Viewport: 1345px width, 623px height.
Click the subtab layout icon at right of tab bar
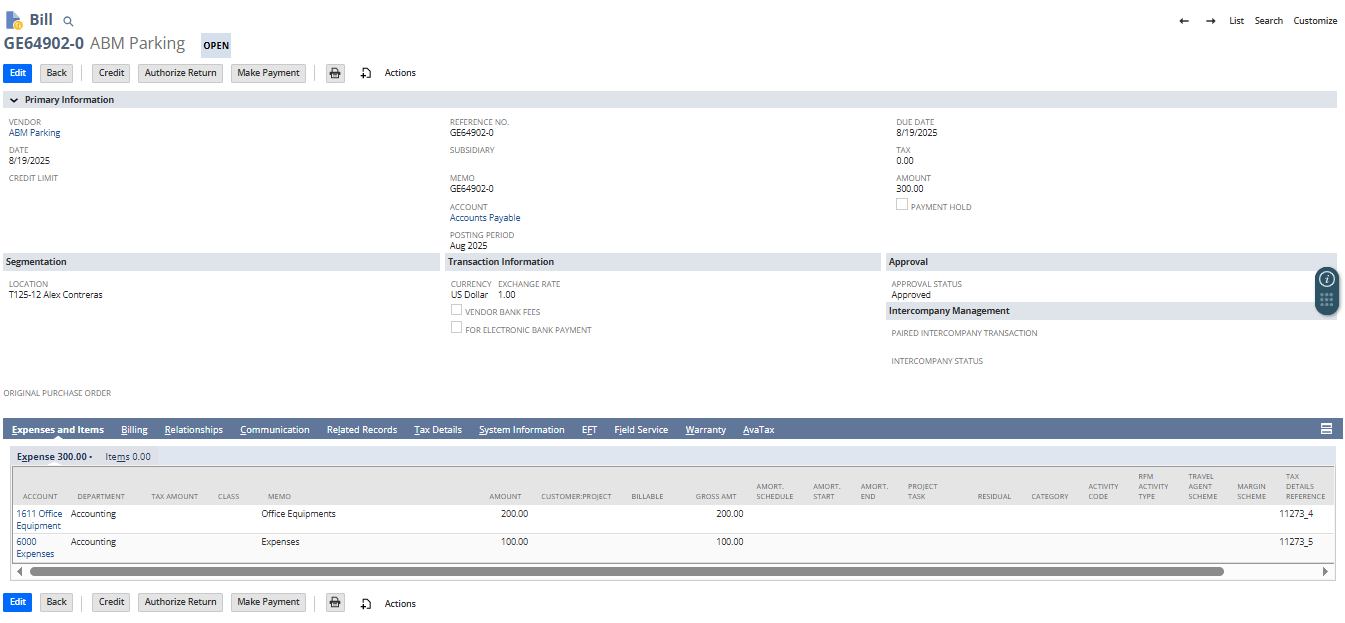pos(1326,429)
